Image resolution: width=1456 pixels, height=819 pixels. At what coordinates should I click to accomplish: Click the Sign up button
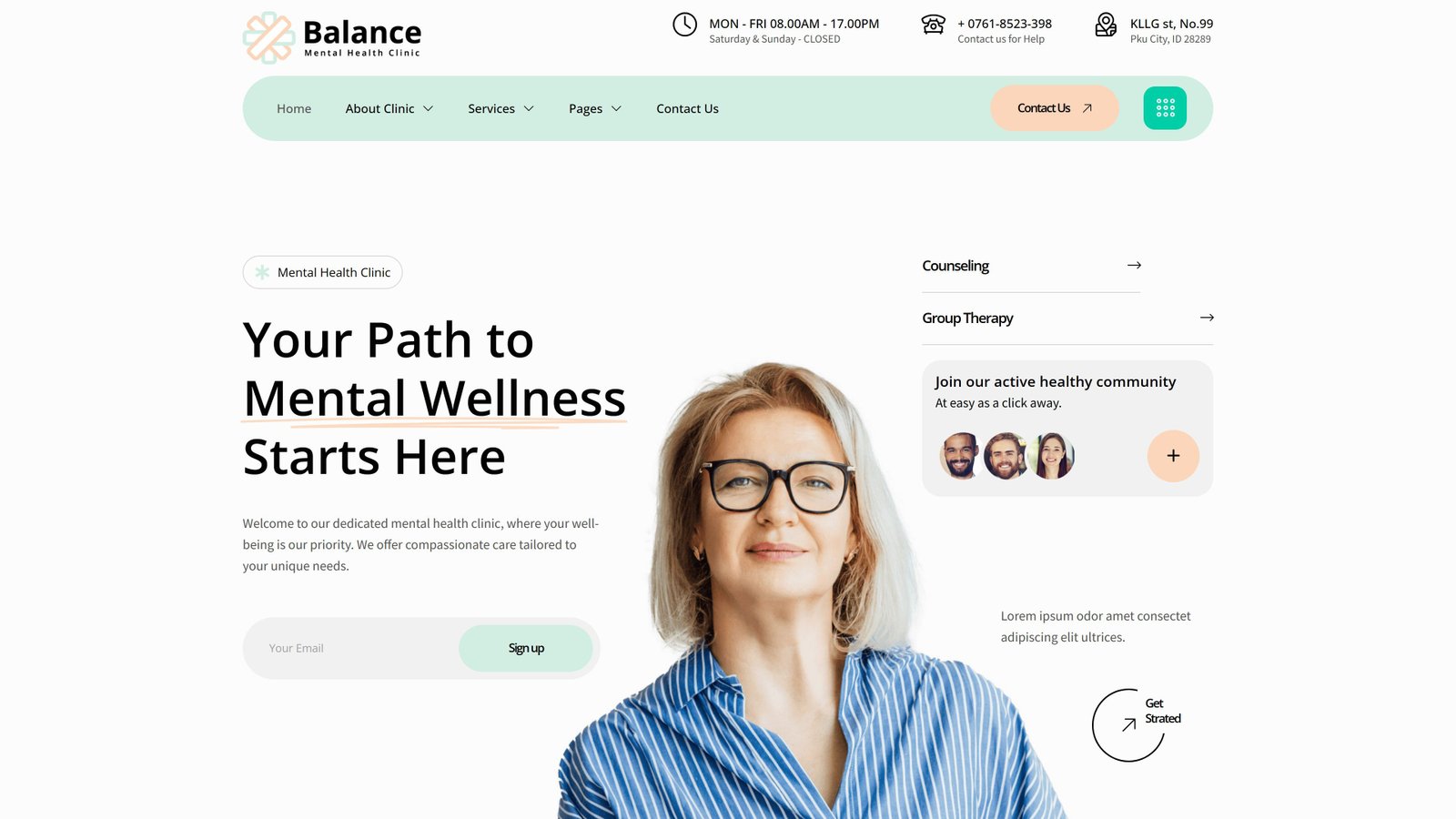[526, 648]
